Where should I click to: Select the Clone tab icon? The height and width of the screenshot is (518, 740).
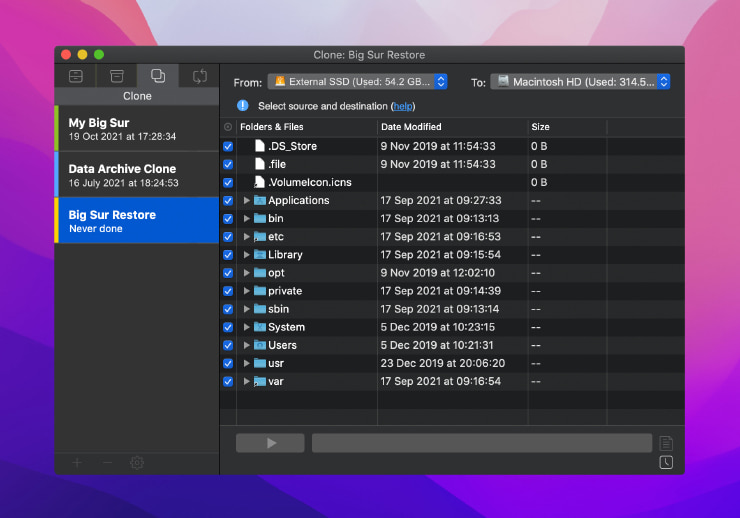(158, 75)
